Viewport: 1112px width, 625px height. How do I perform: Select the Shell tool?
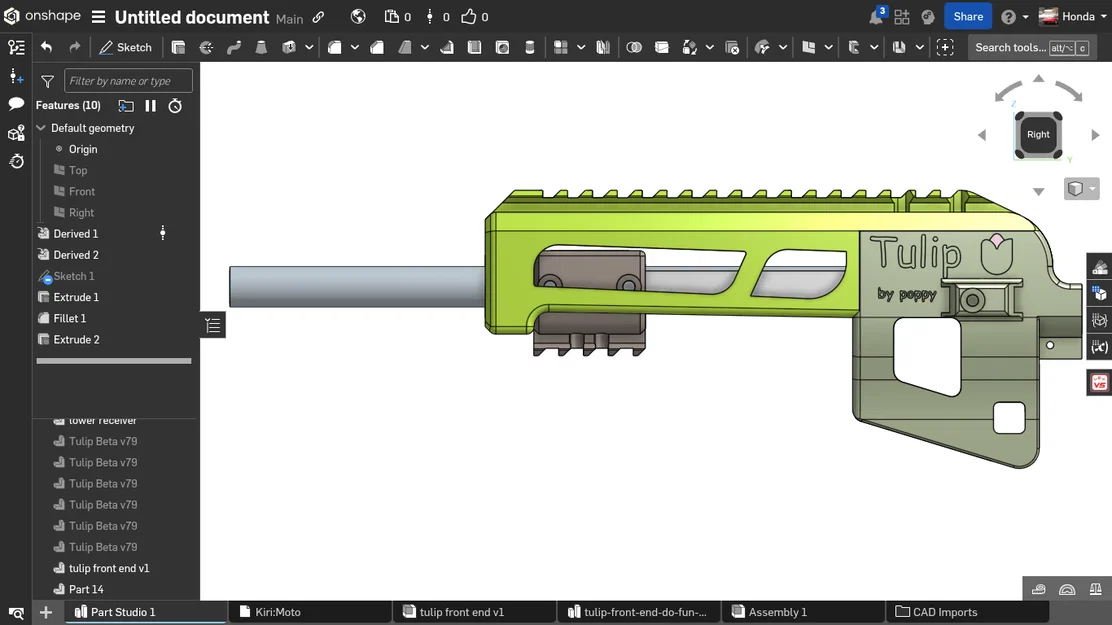(x=474, y=48)
